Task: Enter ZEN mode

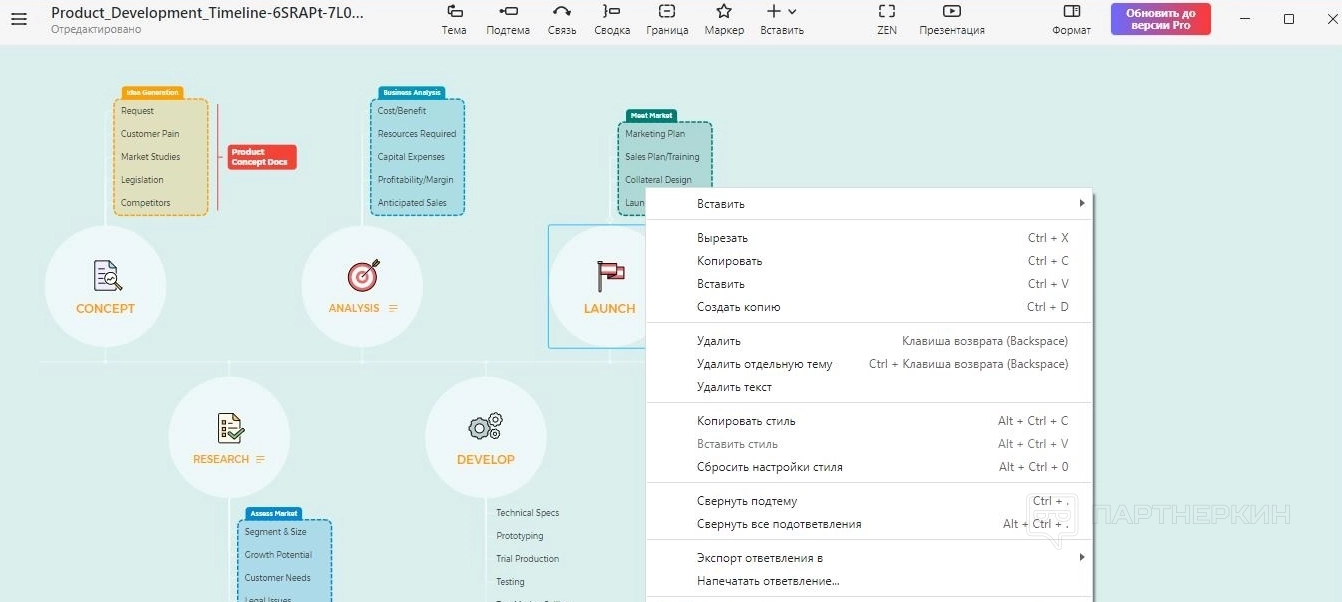Action: 887,11
